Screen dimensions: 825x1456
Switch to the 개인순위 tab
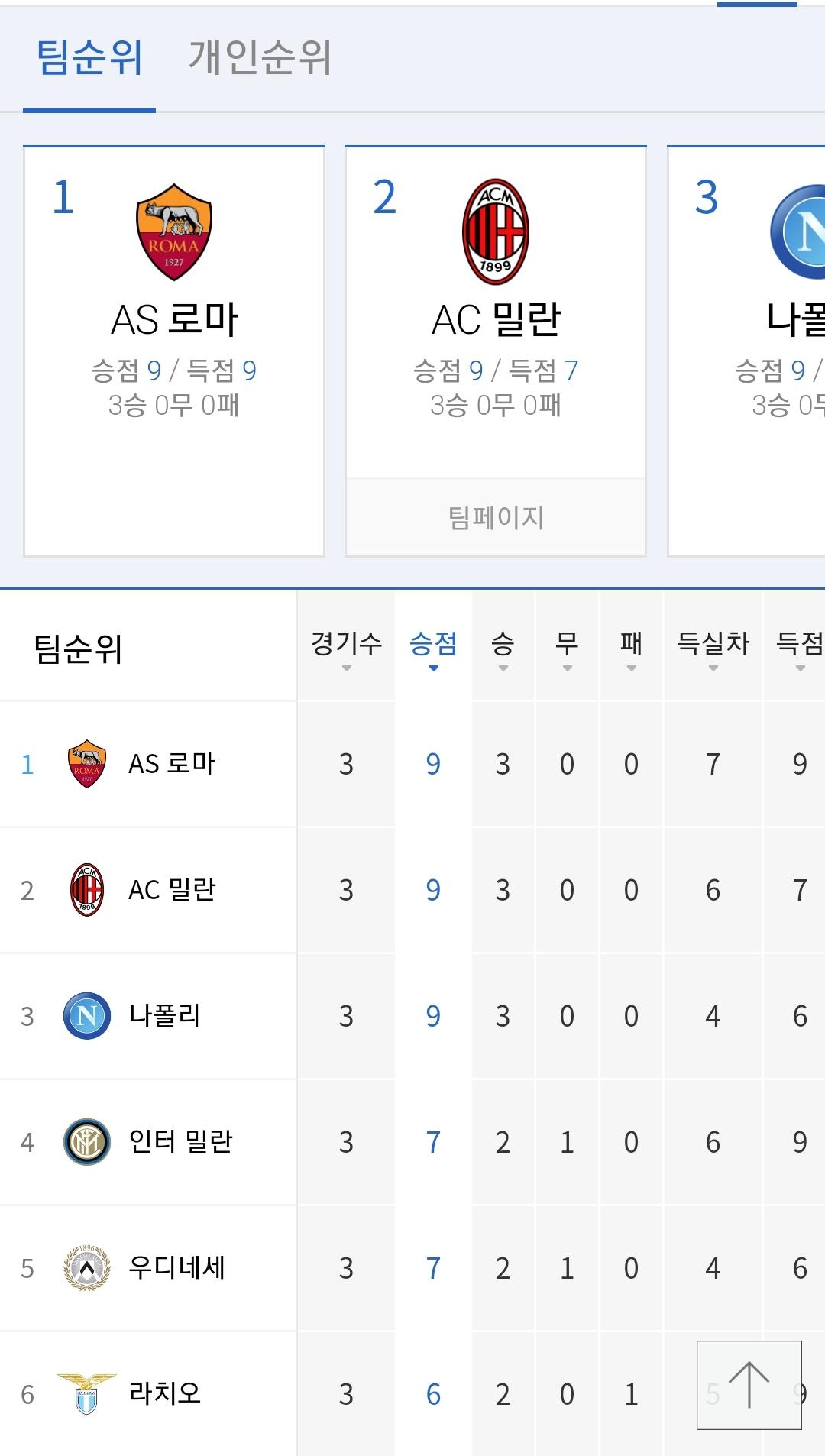(260, 57)
